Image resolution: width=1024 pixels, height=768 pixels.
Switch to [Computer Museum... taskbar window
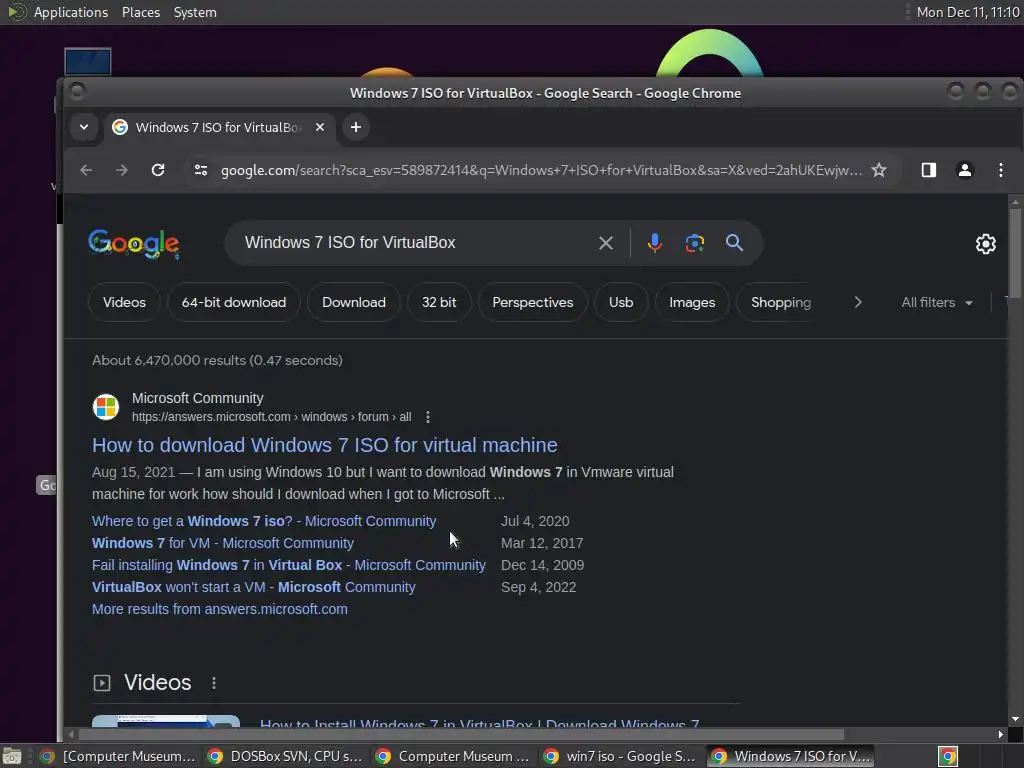click(118, 756)
